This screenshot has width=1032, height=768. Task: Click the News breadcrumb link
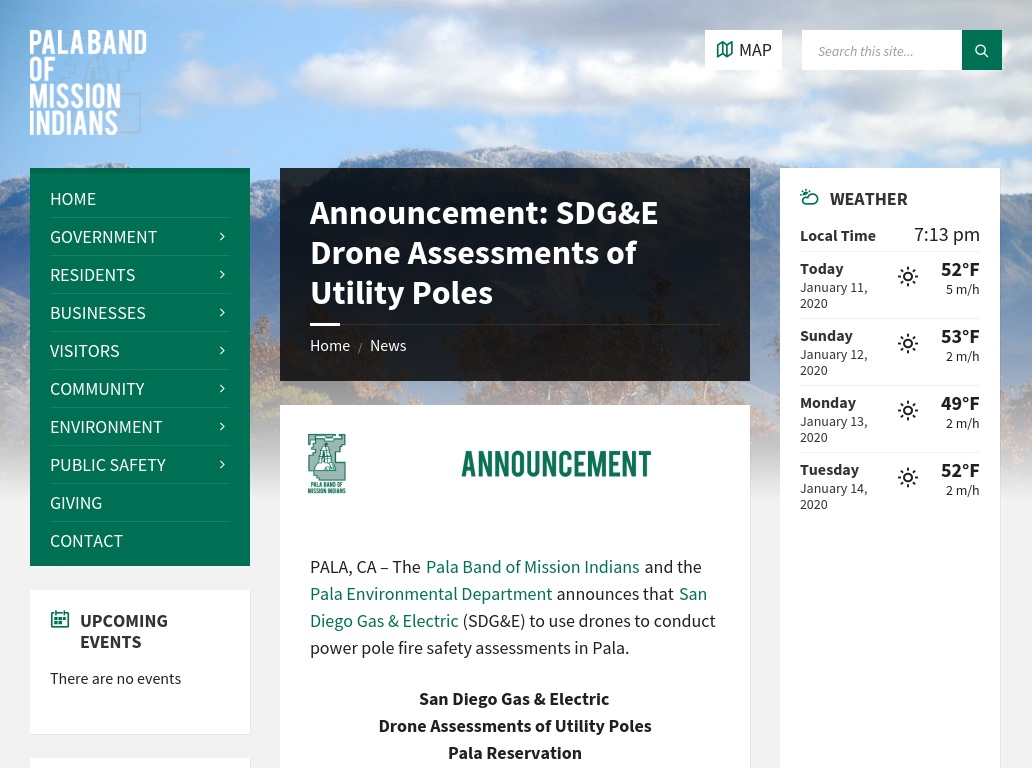pos(388,346)
